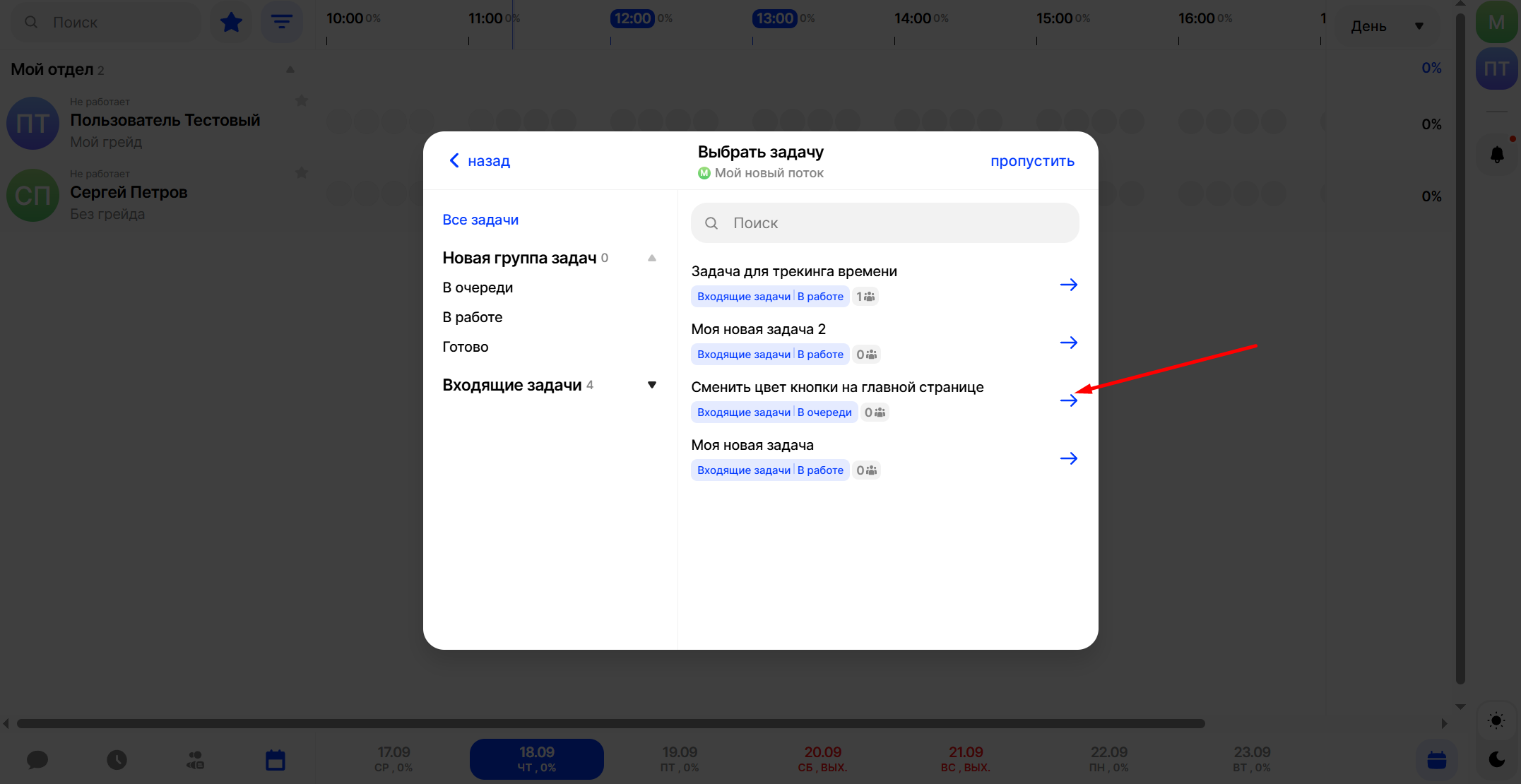The image size is (1521, 784).
Task: Collapse 'Новая группа задач' group
Action: tap(651, 258)
